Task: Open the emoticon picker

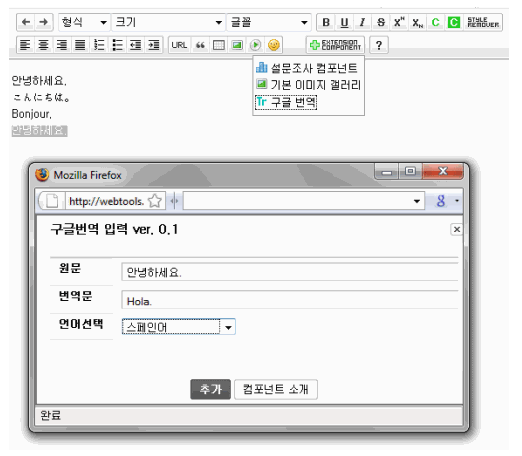Action: (x=274, y=45)
